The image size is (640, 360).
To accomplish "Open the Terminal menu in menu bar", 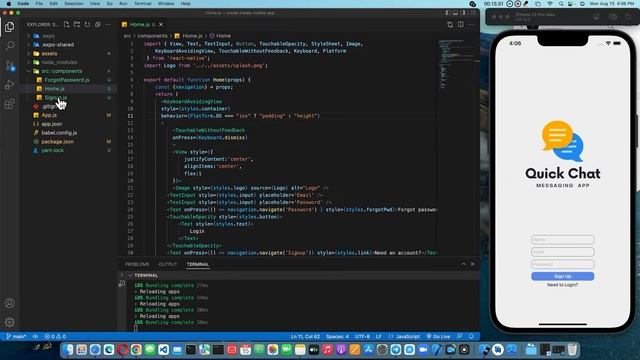I will point(142,4).
